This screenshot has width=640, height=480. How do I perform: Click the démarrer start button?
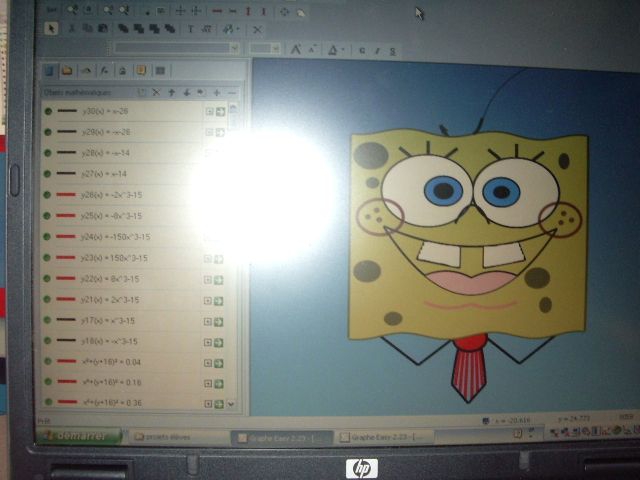(x=79, y=436)
